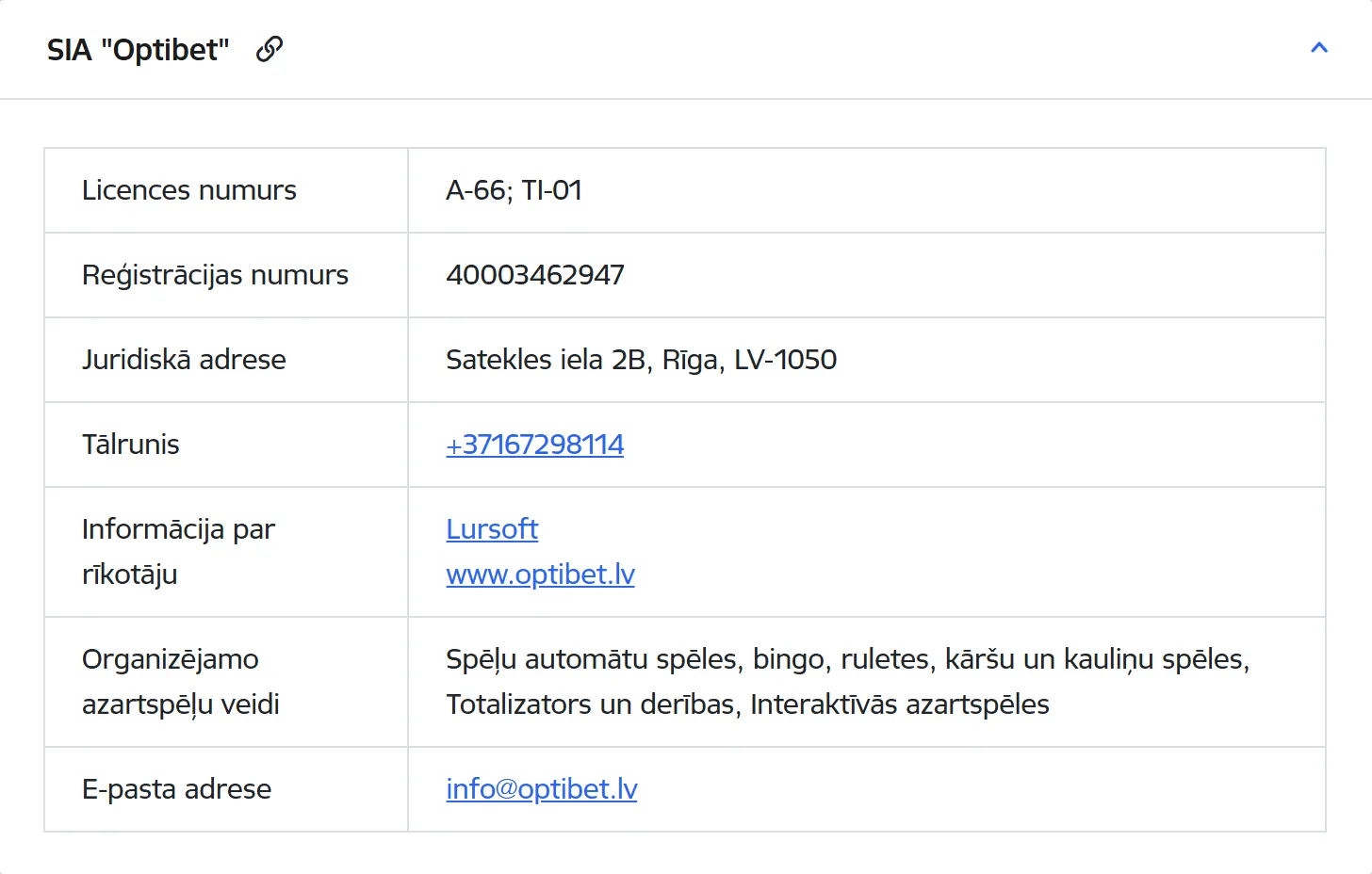The image size is (1372, 874).
Task: Click the Reģistrācijas numurs row label
Action: (x=215, y=275)
